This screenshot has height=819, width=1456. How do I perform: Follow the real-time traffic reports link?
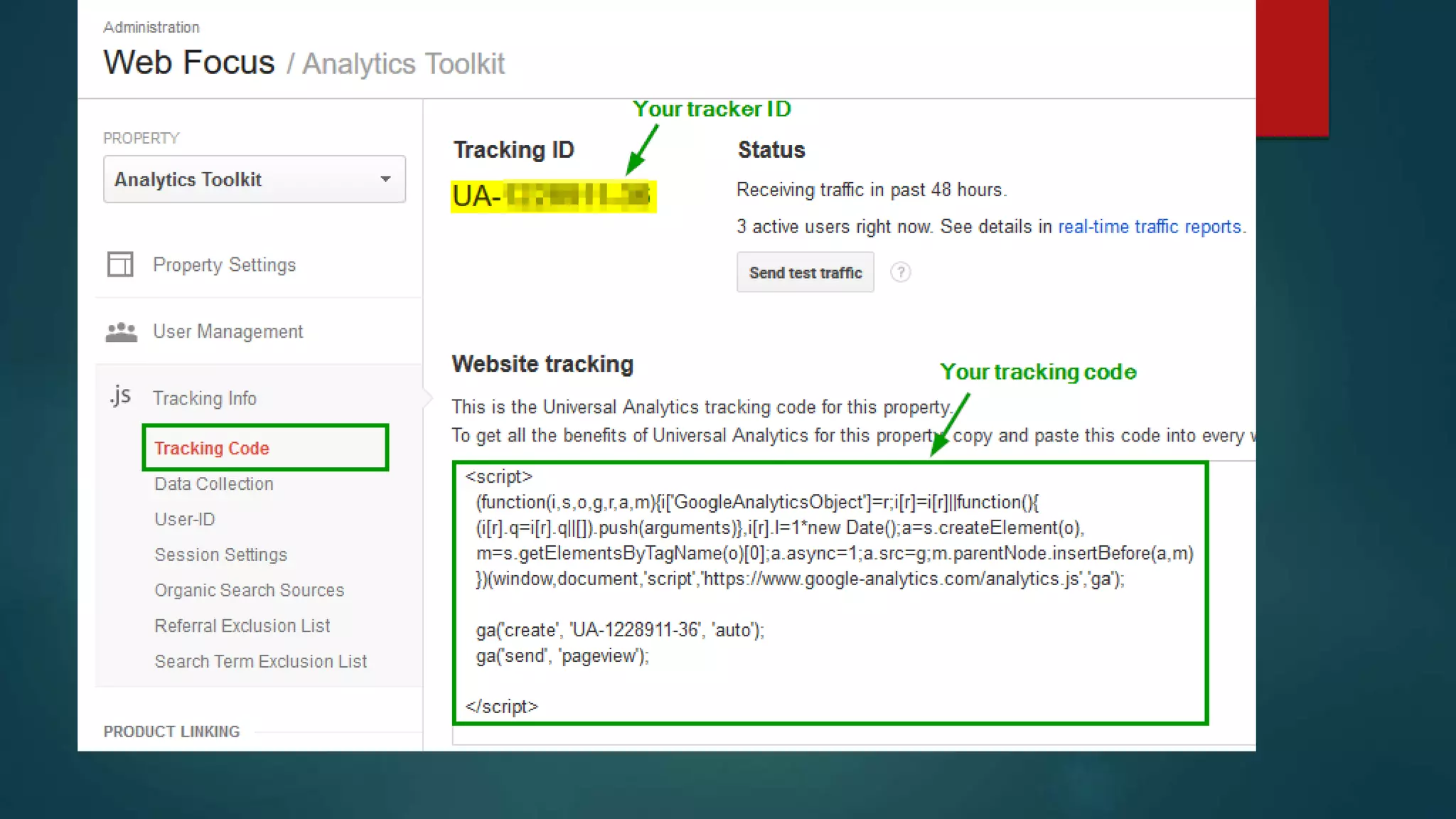coord(1150,227)
